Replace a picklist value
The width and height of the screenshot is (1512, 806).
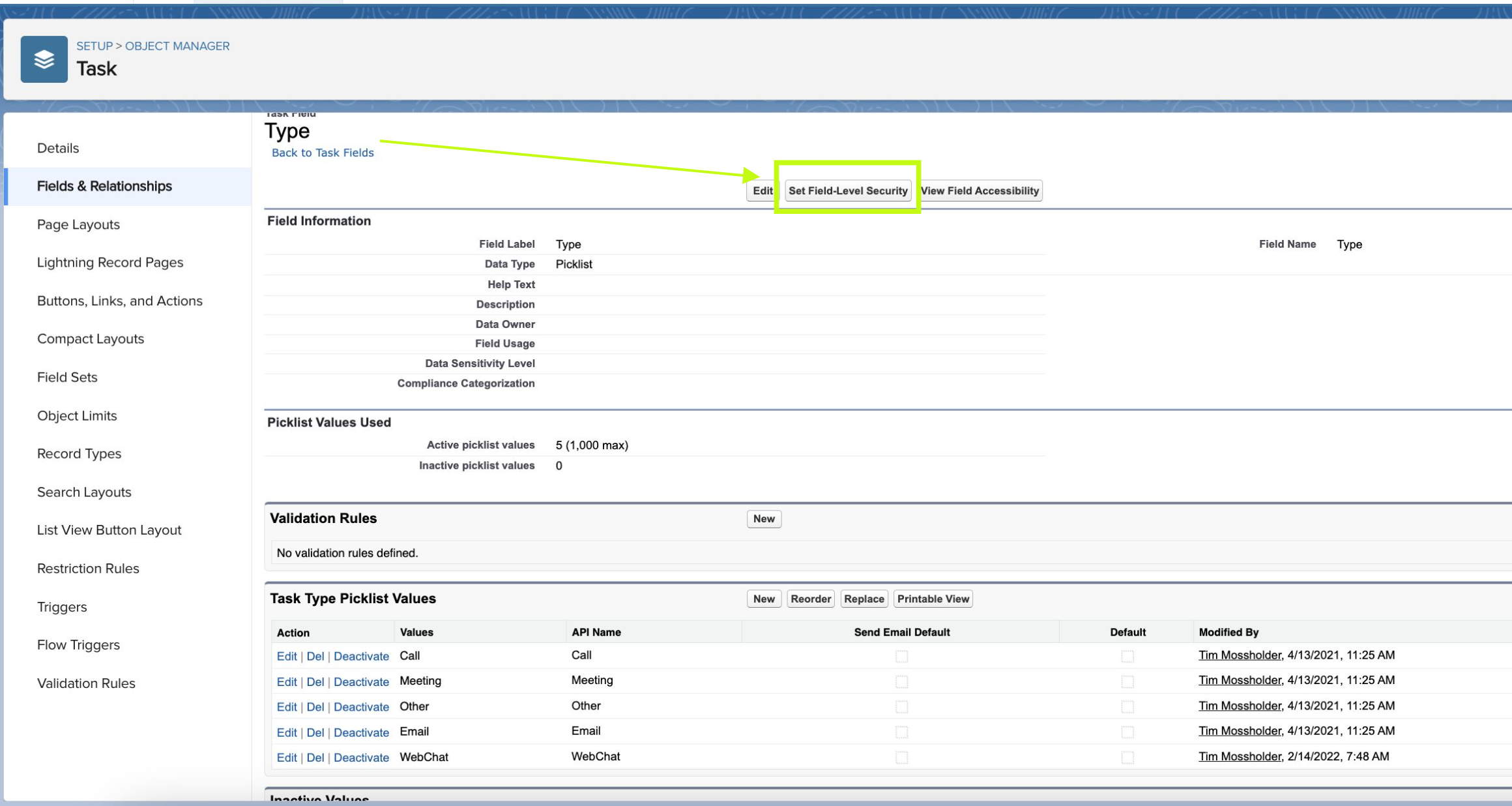click(864, 598)
